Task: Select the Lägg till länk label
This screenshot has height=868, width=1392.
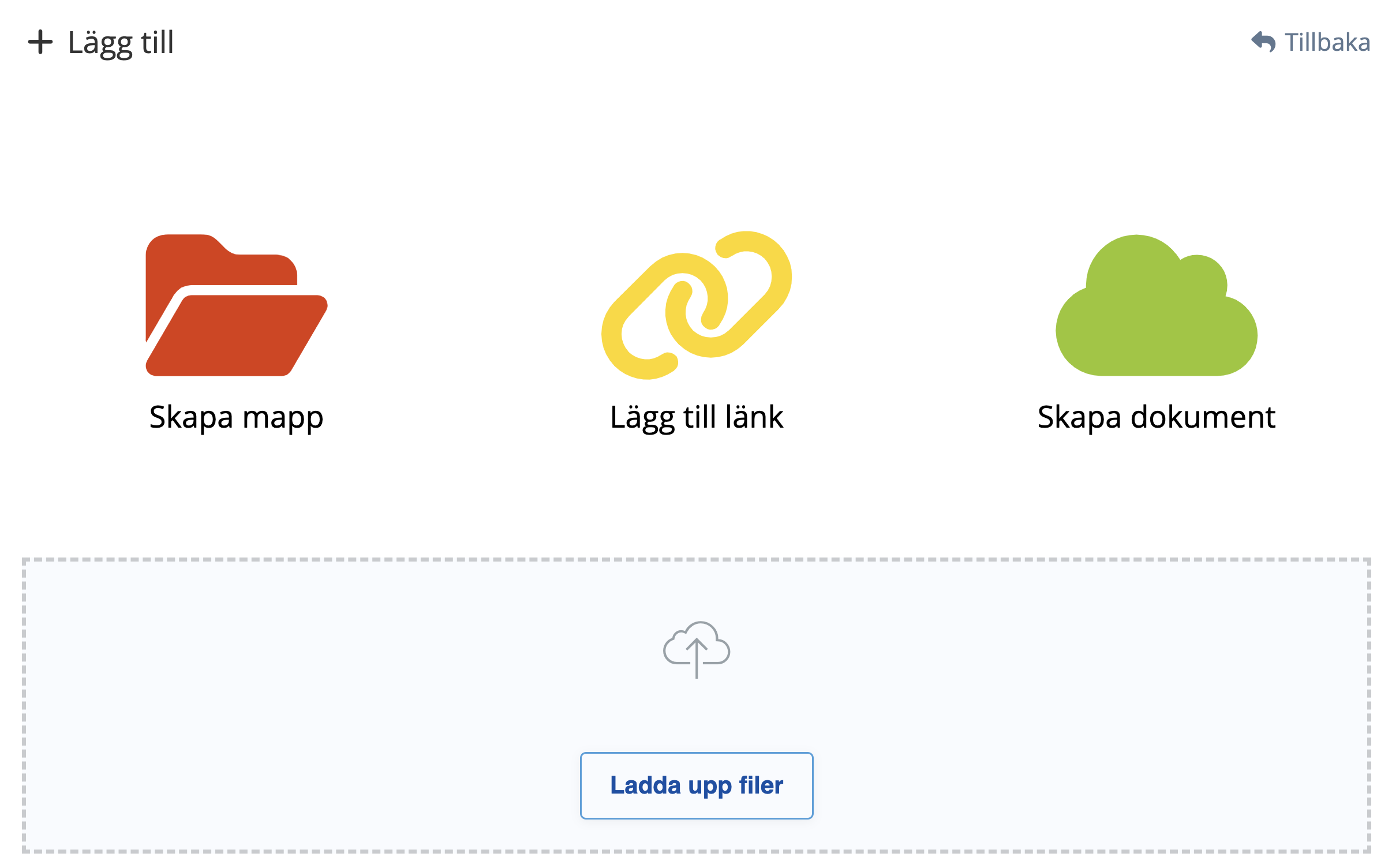Action: point(697,417)
